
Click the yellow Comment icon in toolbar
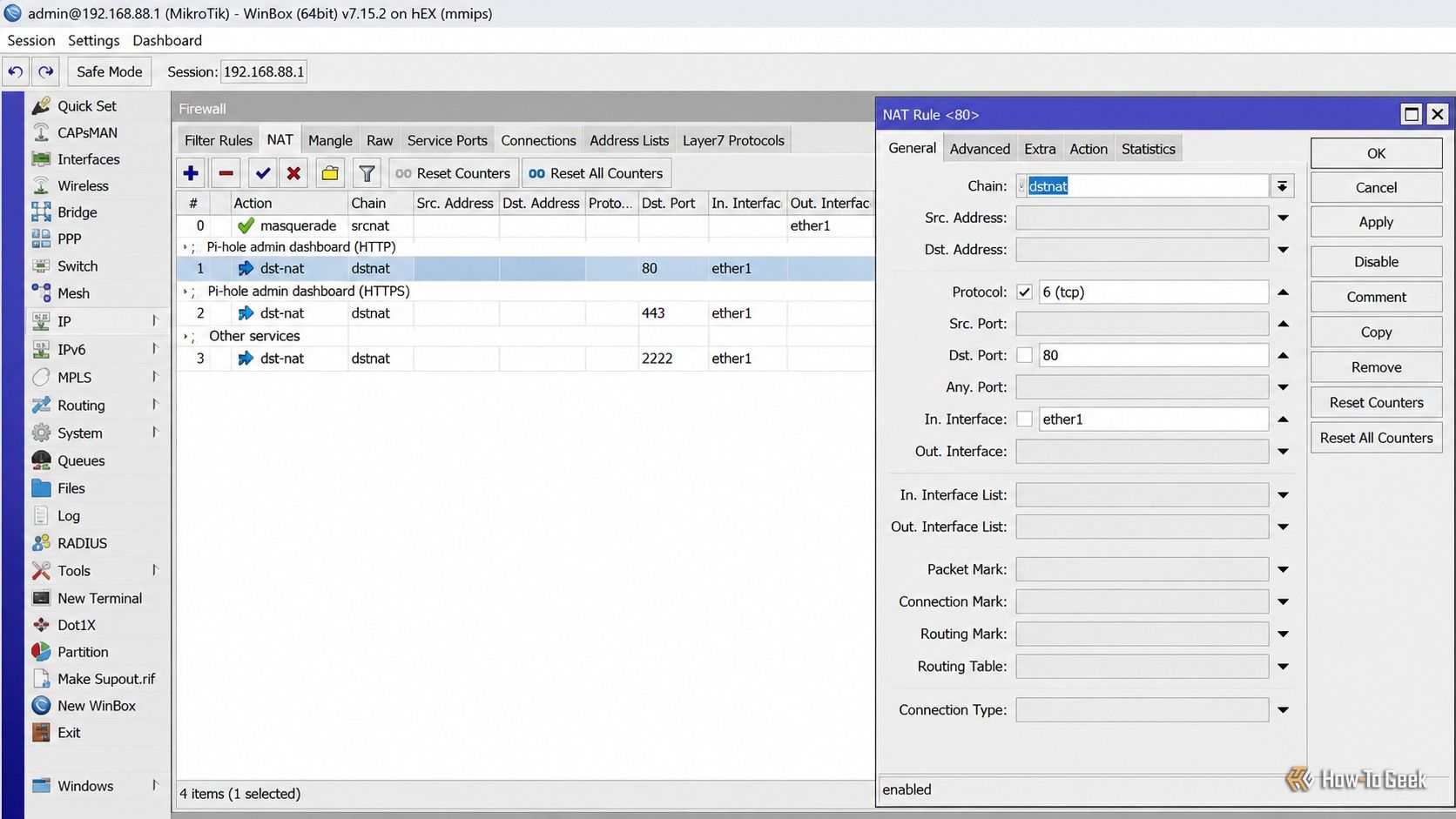coord(330,173)
